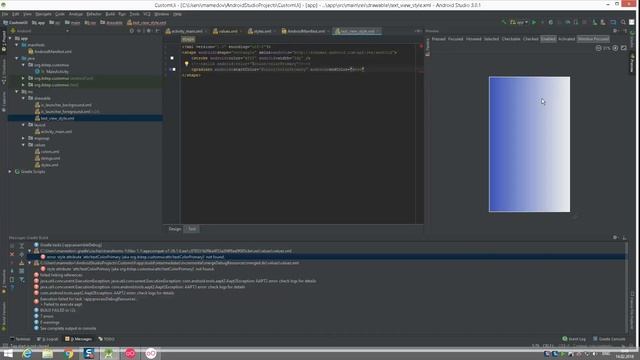Run the app with the green play button
This screenshot has height=360, width=640.
[533, 22]
